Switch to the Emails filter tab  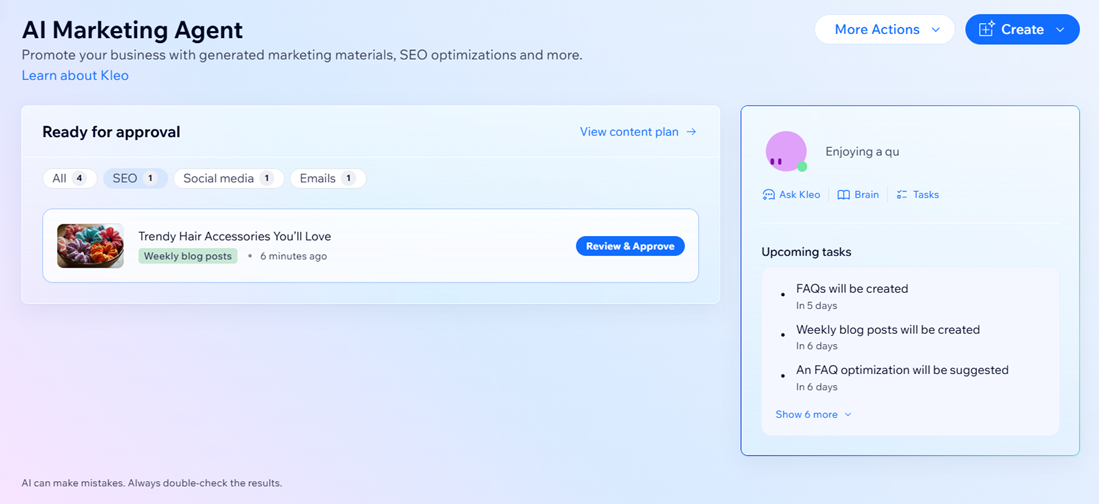click(328, 179)
